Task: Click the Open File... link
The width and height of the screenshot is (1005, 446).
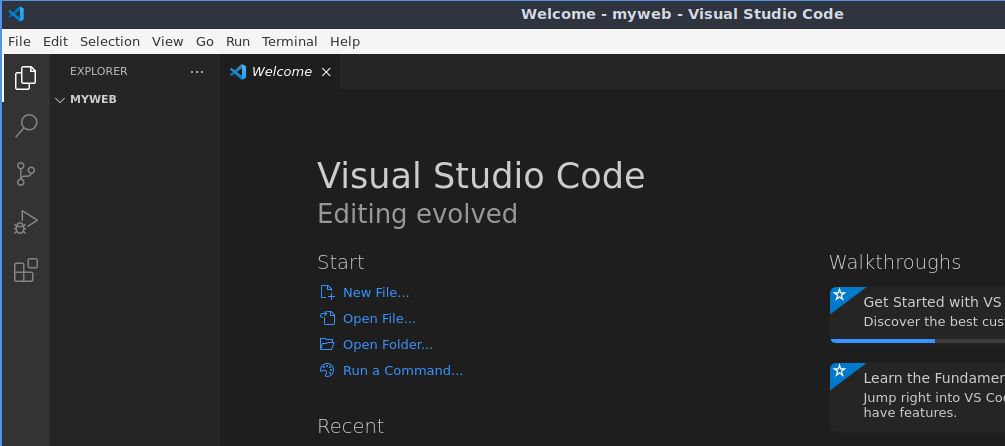Action: [x=379, y=318]
